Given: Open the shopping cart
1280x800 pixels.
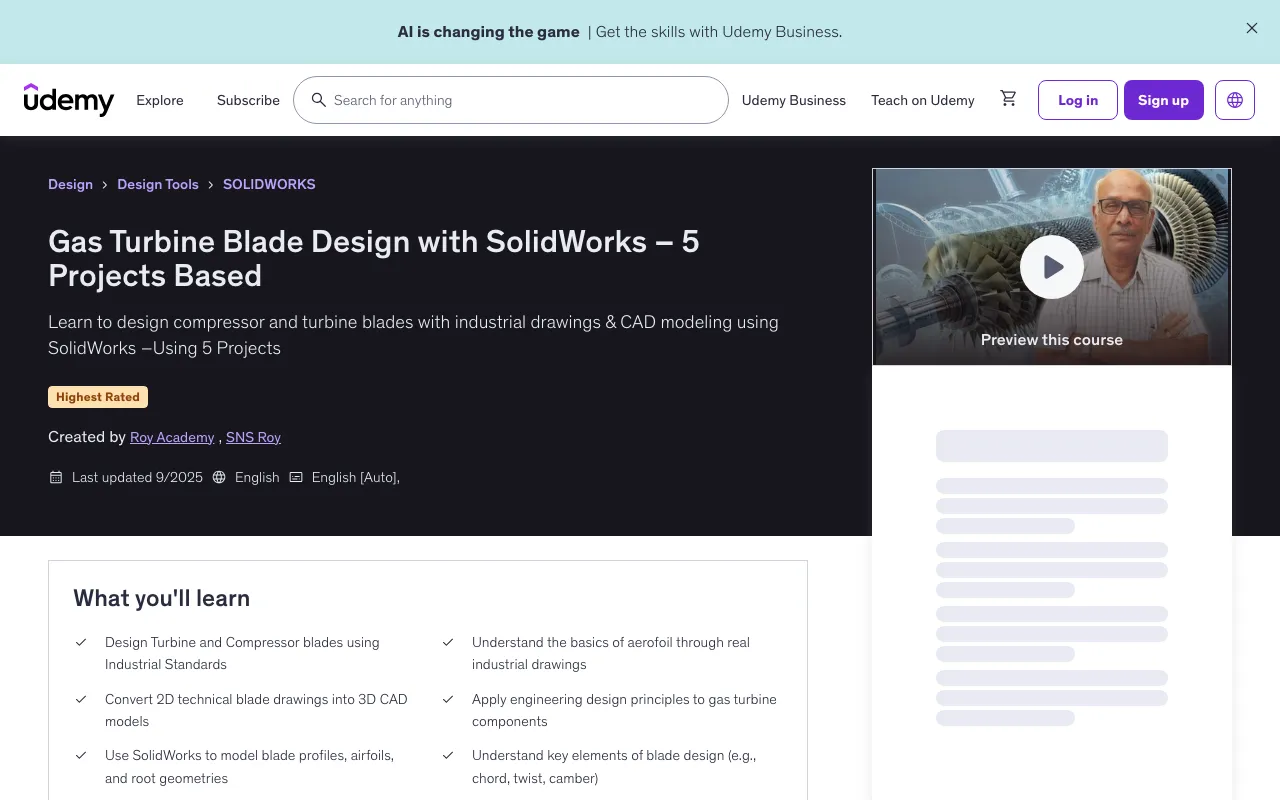Looking at the screenshot, I should pos(1008,99).
